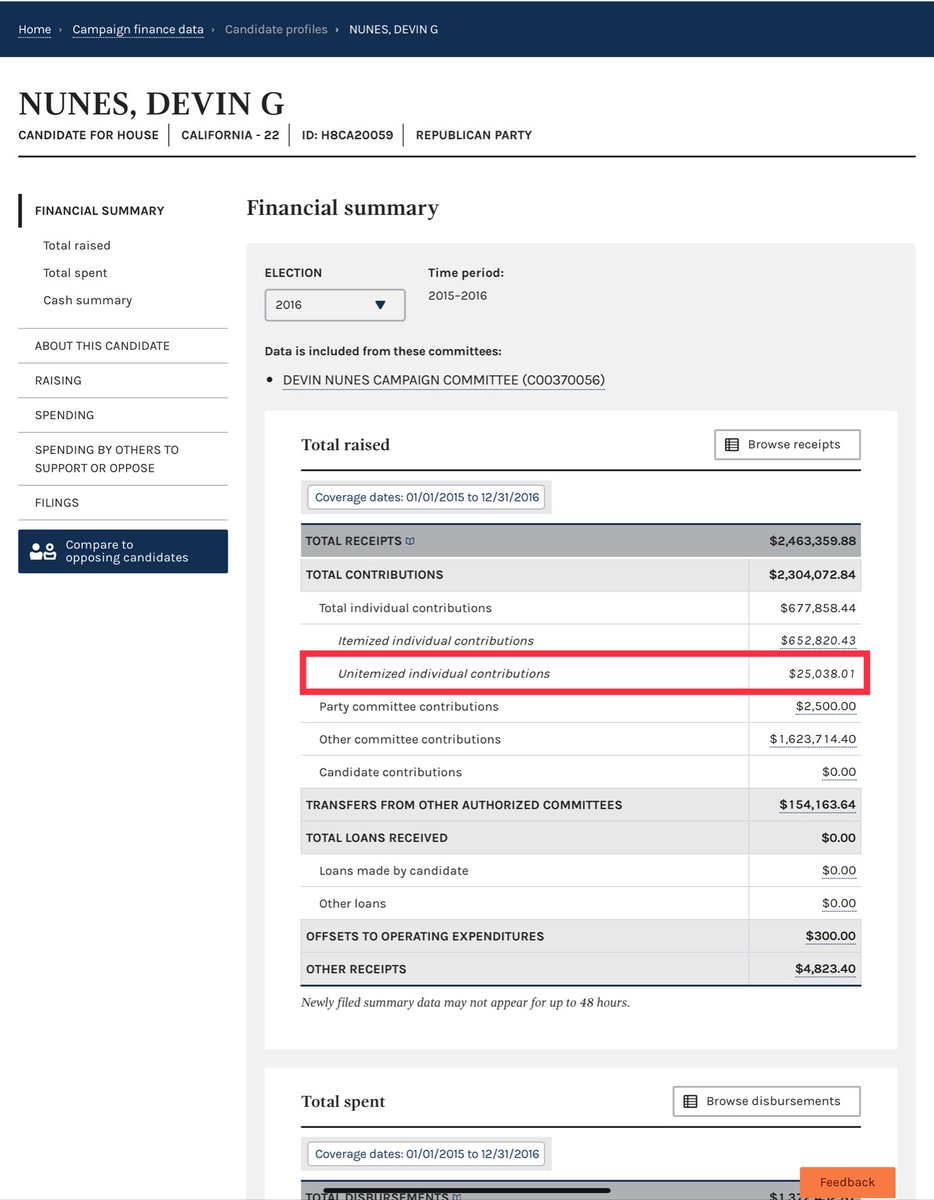Click other committee contributions $1,623,714.40
The height and width of the screenshot is (1200, 934).
pyautogui.click(x=813, y=740)
